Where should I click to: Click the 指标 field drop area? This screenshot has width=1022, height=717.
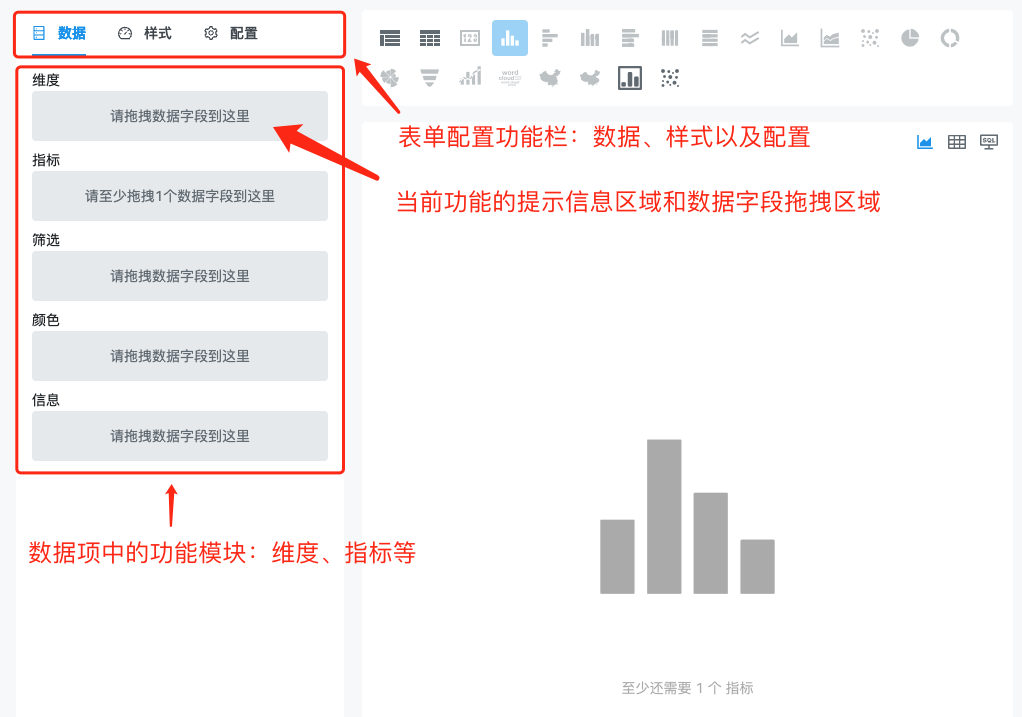click(179, 196)
